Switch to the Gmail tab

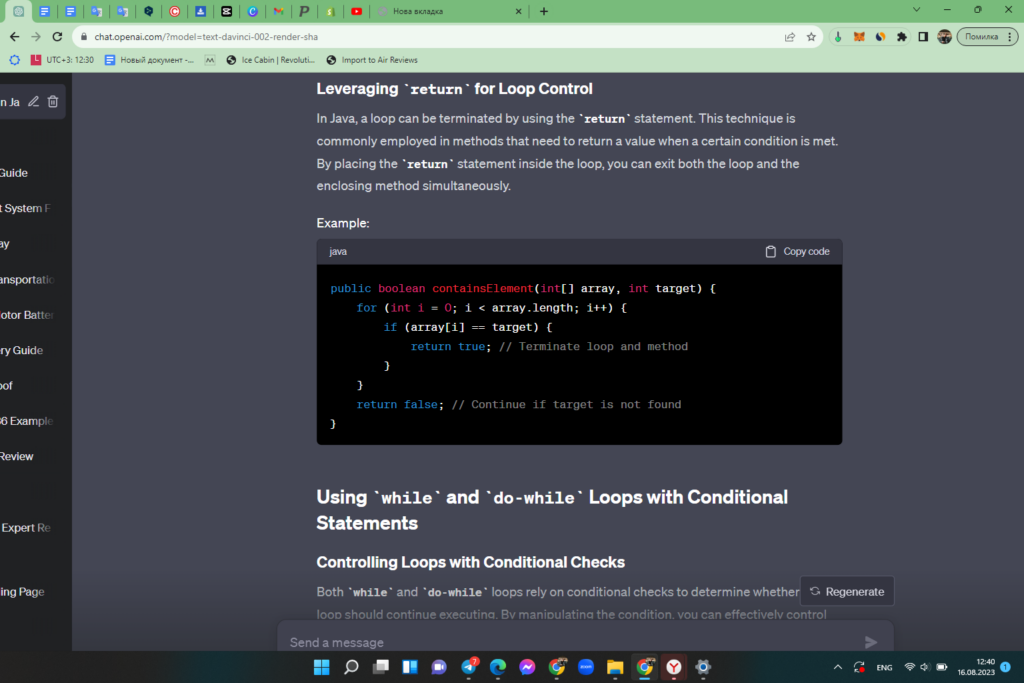pos(279,11)
